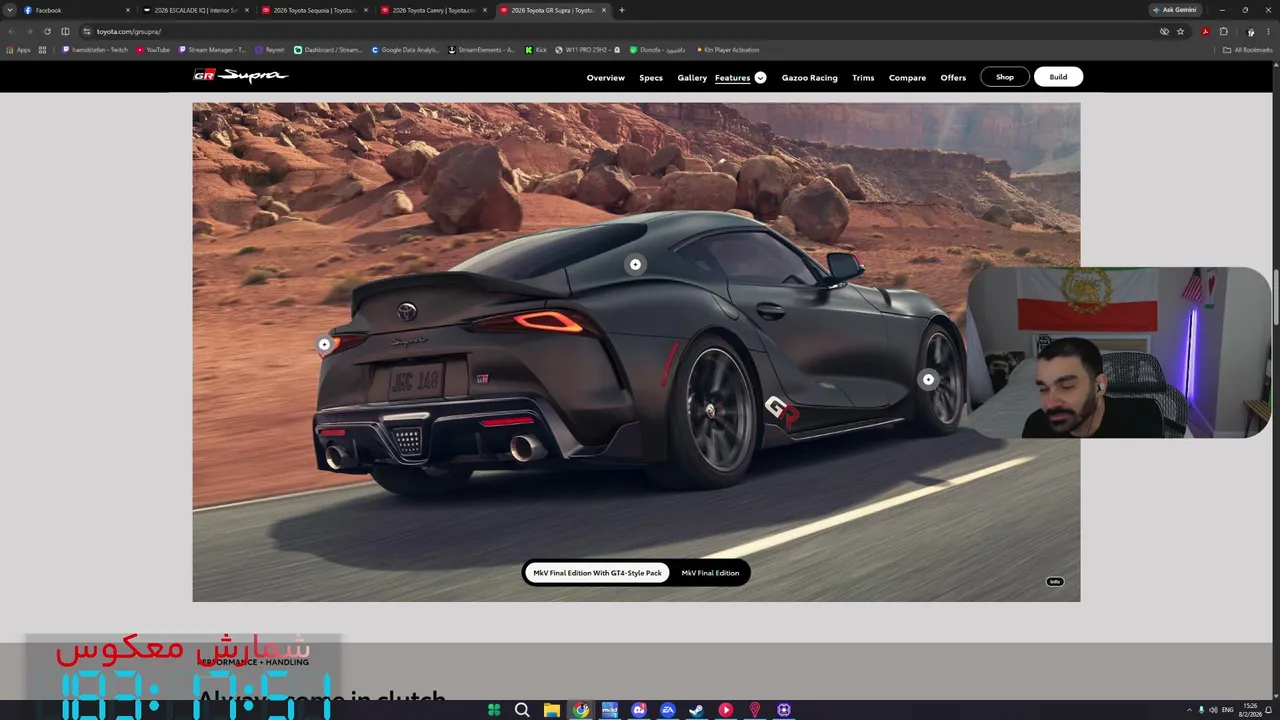Viewport: 1280px width, 720px height.
Task: Open the split view button in toolbar
Action: point(66,31)
